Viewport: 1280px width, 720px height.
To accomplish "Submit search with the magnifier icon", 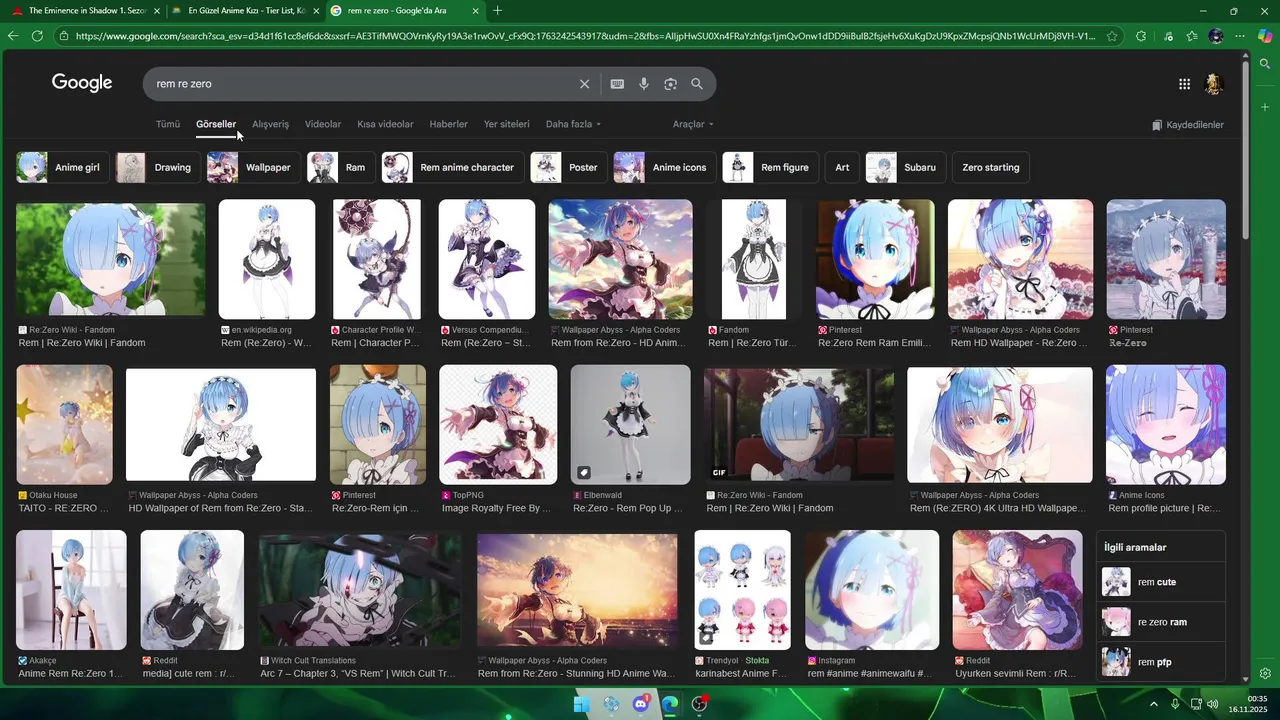I will click(697, 84).
